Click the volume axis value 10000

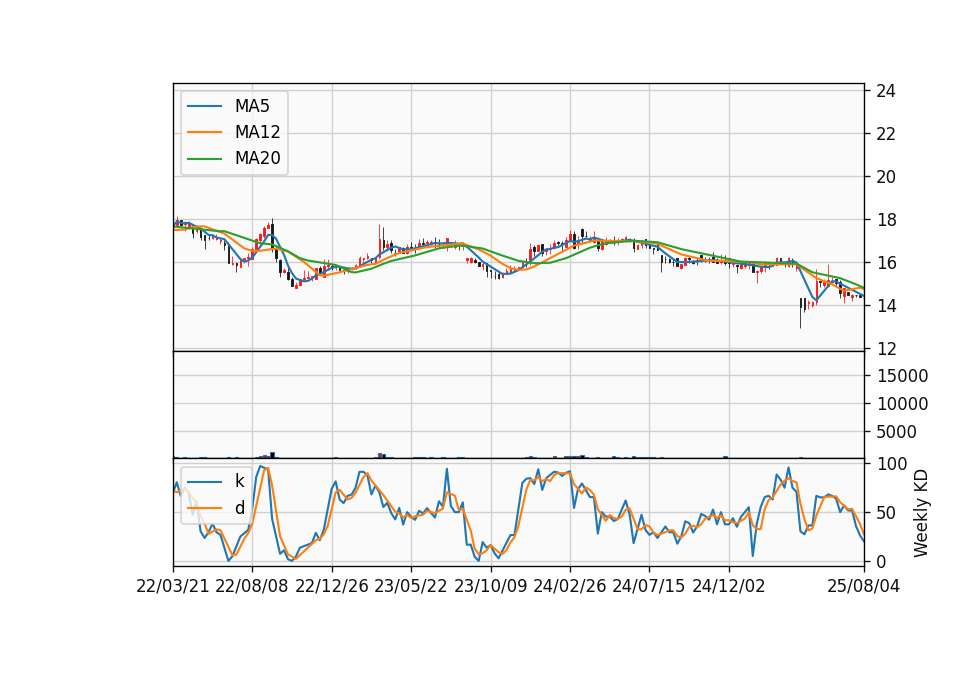click(902, 404)
